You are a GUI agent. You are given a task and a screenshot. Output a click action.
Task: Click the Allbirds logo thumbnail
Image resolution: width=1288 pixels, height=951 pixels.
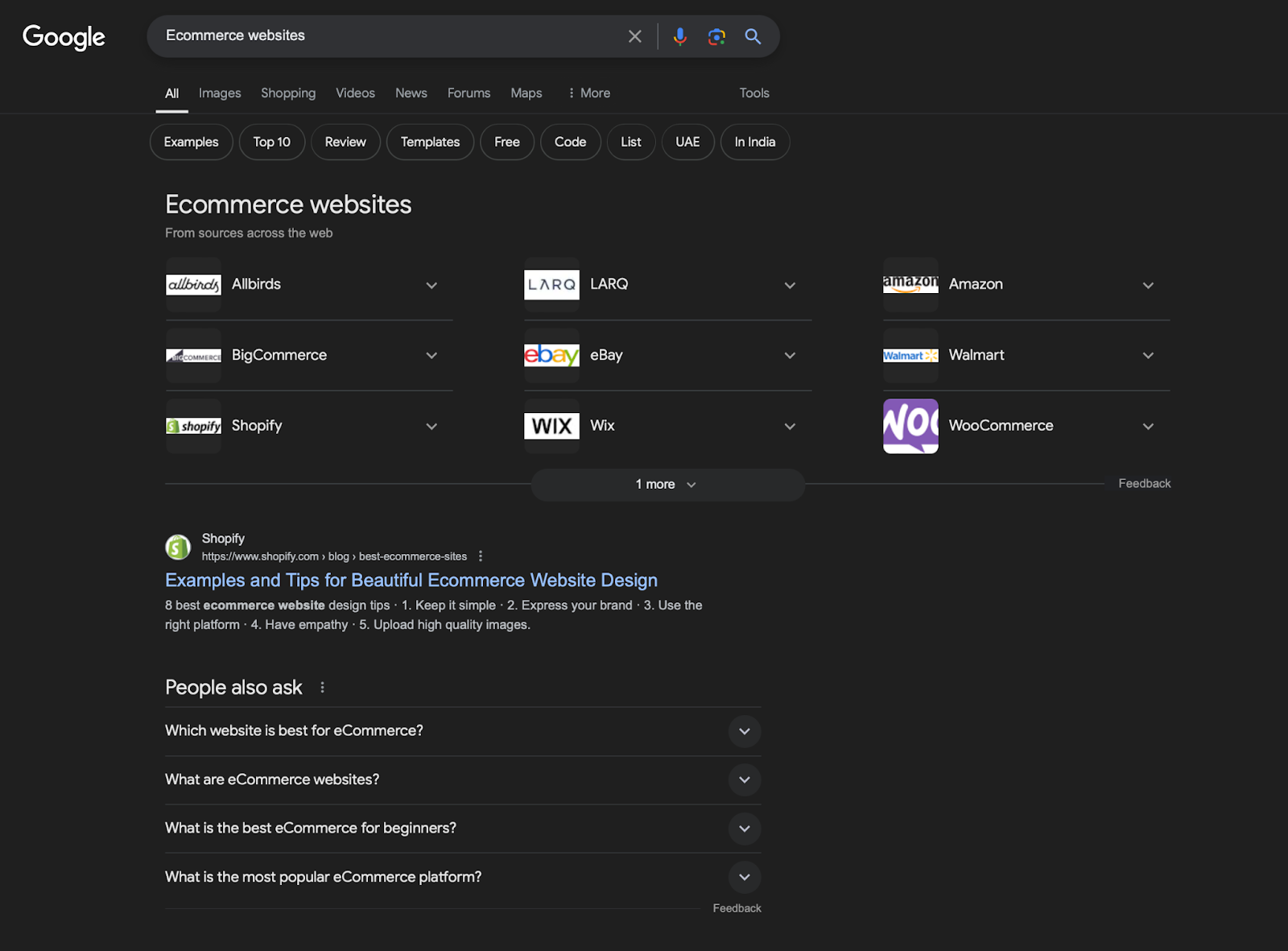coord(193,284)
